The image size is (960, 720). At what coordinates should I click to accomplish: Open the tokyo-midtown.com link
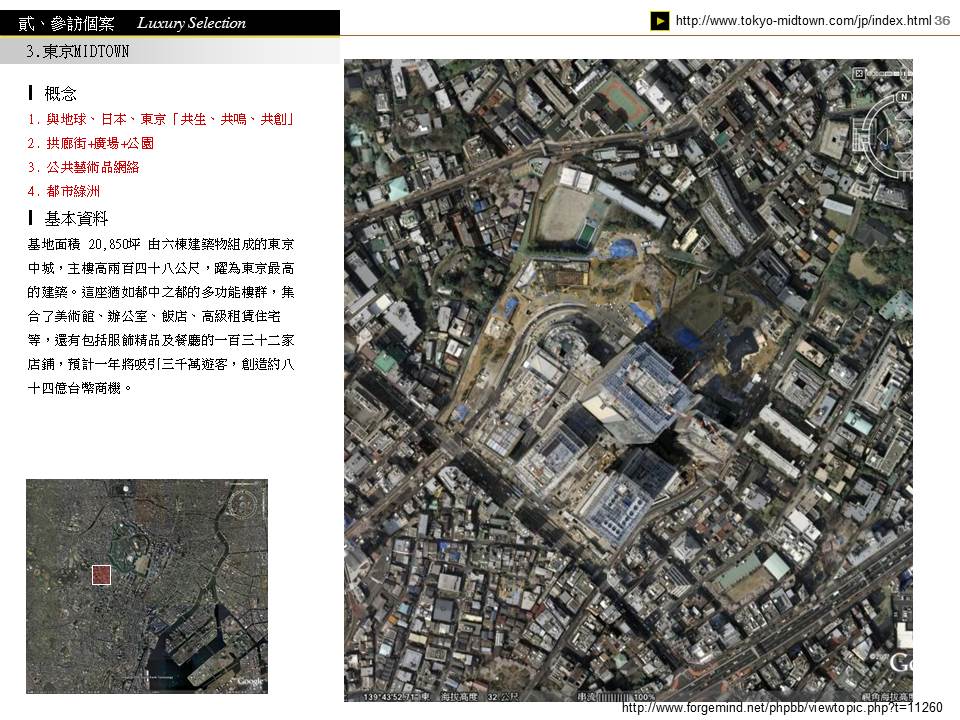803,21
